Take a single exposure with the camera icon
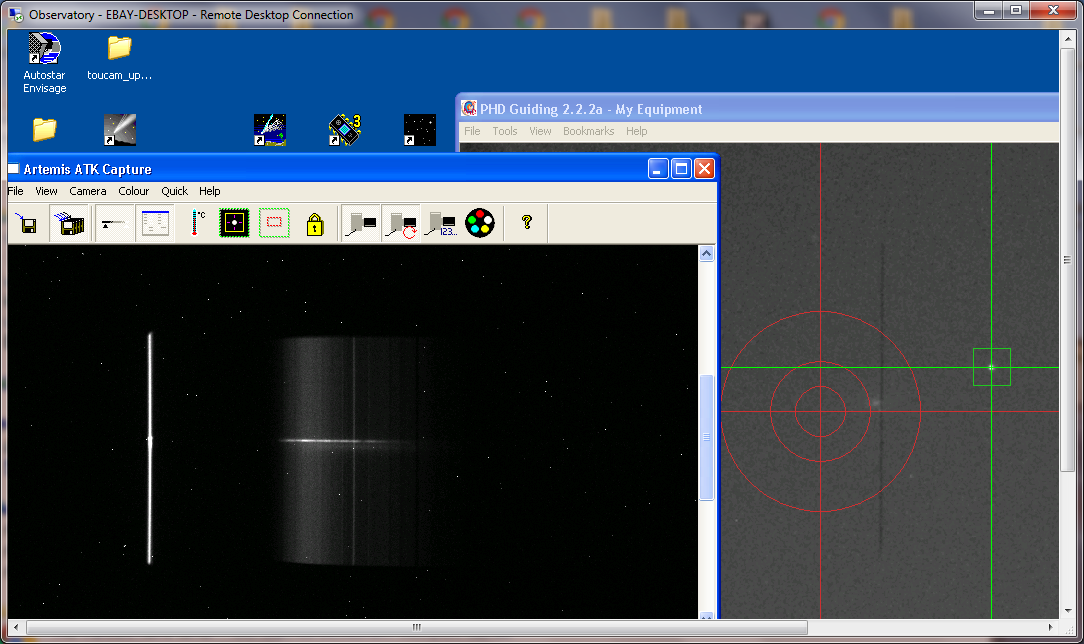1084x644 pixels. point(361,224)
